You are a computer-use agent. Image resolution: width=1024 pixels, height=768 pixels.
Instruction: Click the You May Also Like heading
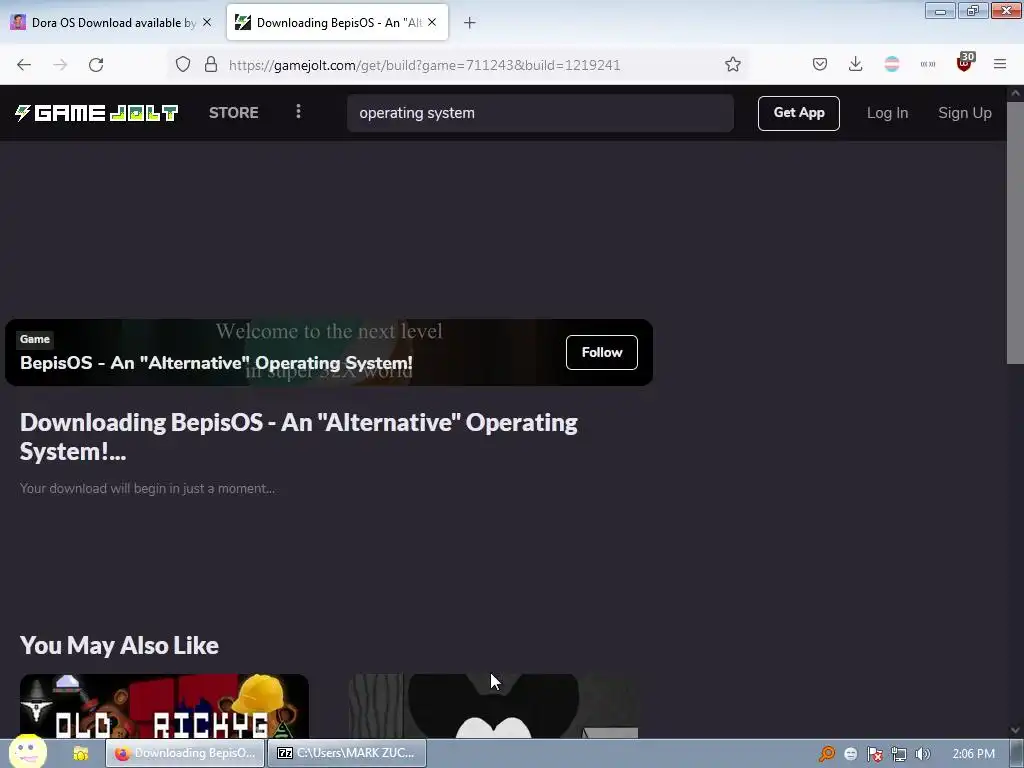pos(119,645)
